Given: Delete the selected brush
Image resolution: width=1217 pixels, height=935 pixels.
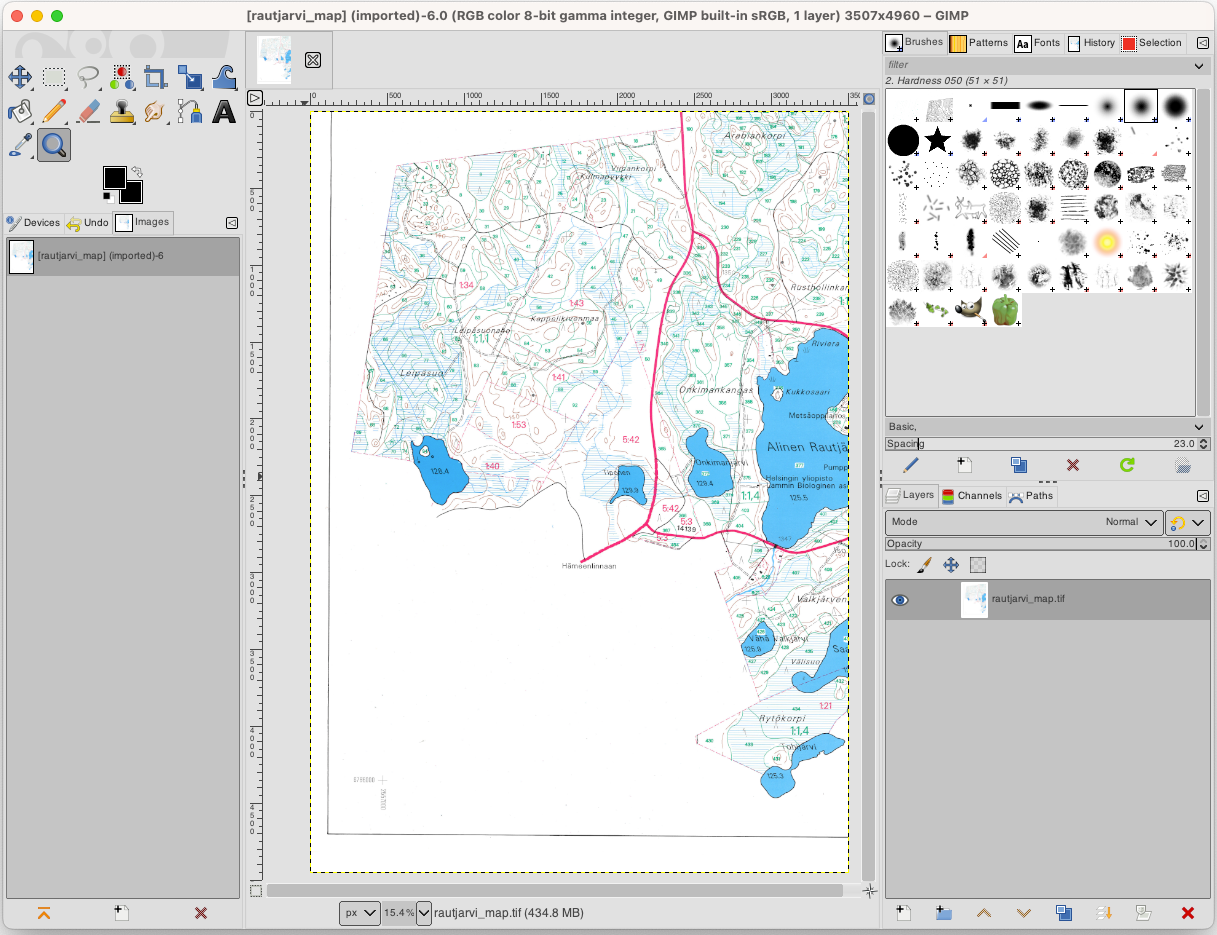Looking at the screenshot, I should (x=1073, y=464).
